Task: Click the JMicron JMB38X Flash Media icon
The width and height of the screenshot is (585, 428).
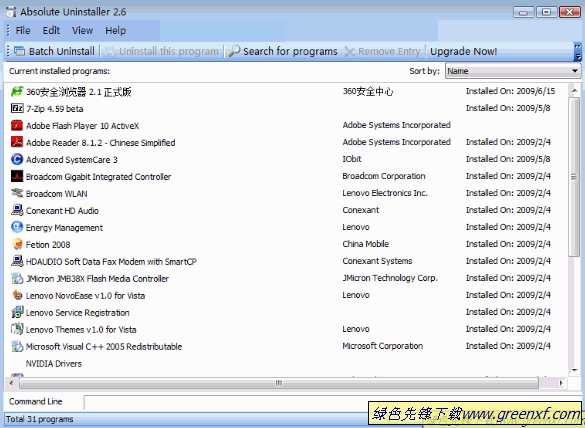Action: pyautogui.click(x=17, y=278)
